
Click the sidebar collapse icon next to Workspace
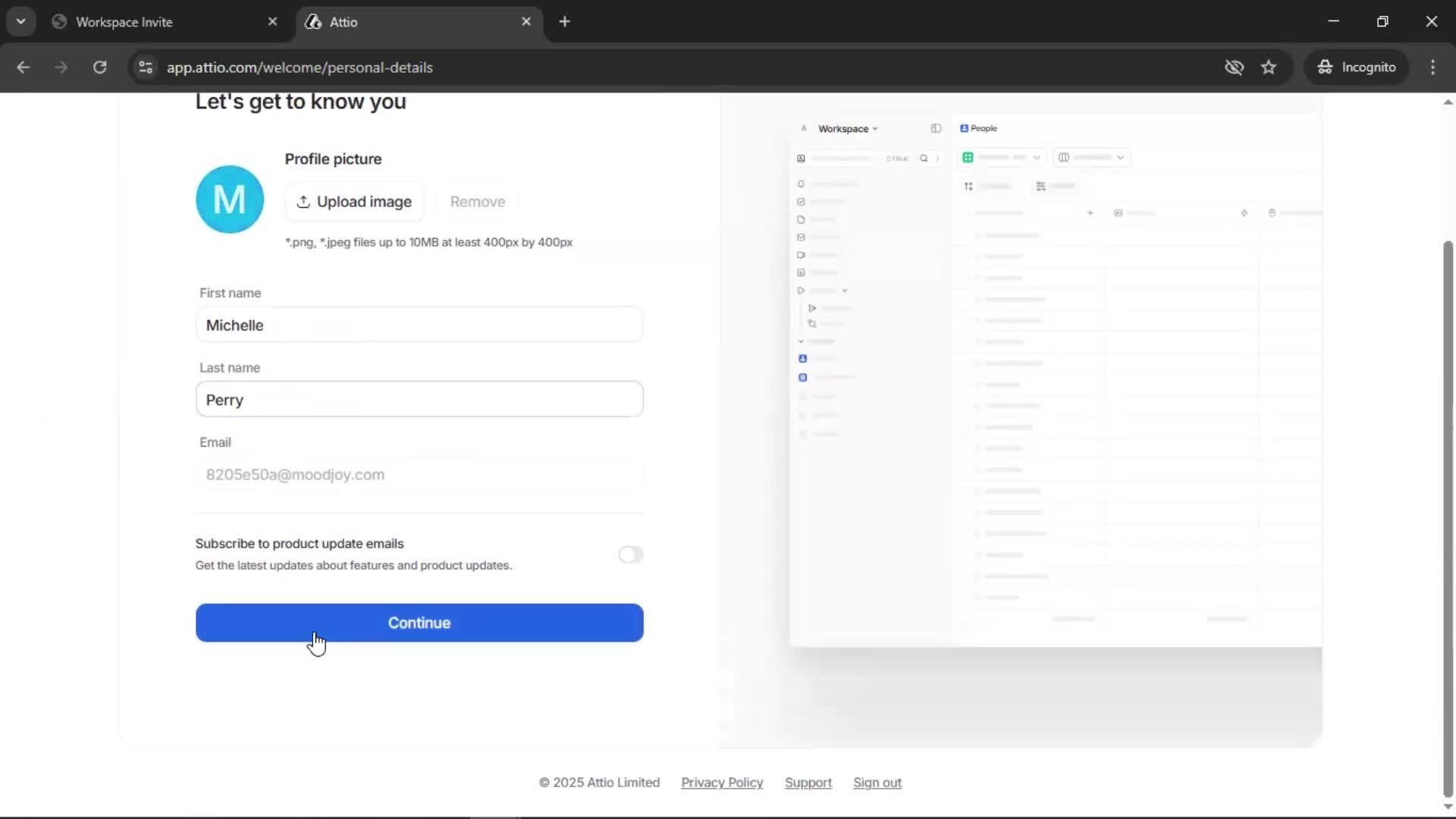click(x=936, y=129)
